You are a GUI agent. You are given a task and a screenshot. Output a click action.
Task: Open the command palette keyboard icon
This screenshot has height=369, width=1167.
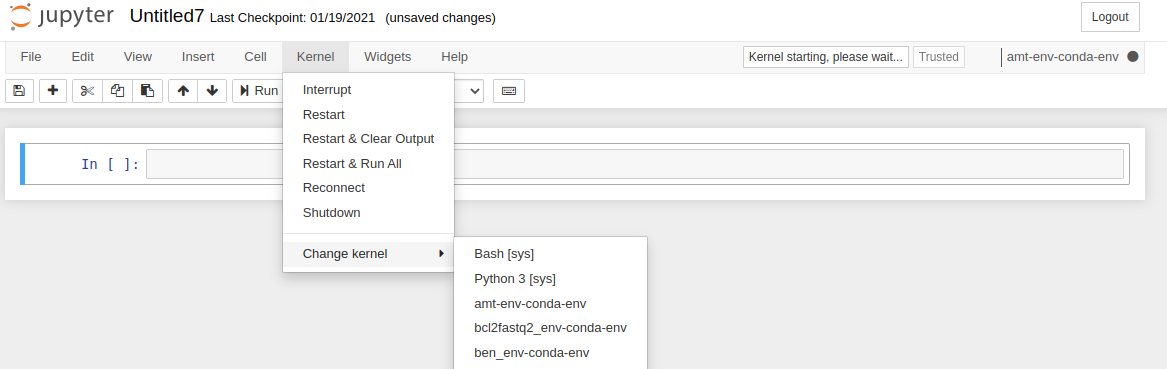(x=509, y=91)
